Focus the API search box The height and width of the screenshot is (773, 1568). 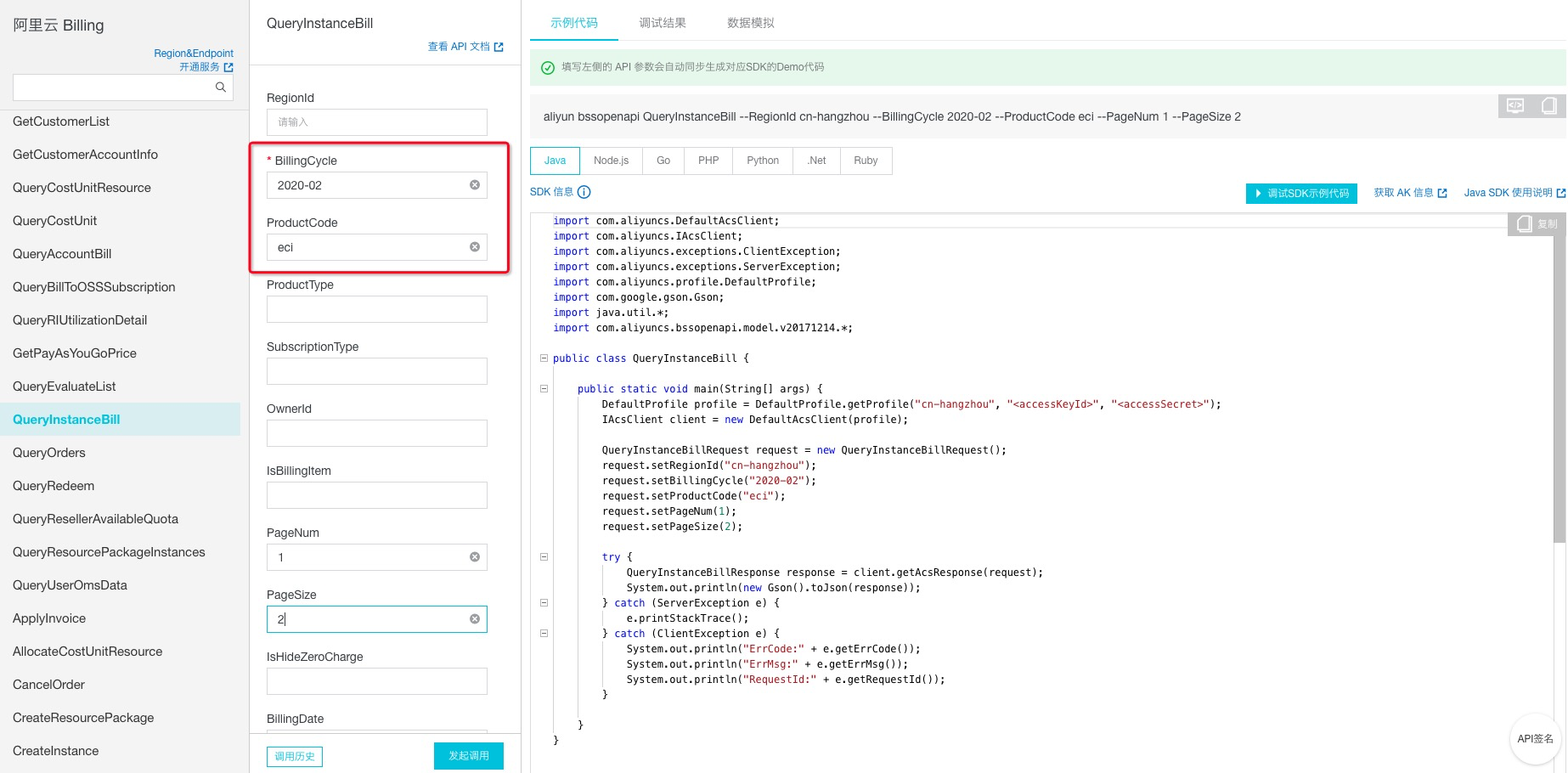pos(123,87)
